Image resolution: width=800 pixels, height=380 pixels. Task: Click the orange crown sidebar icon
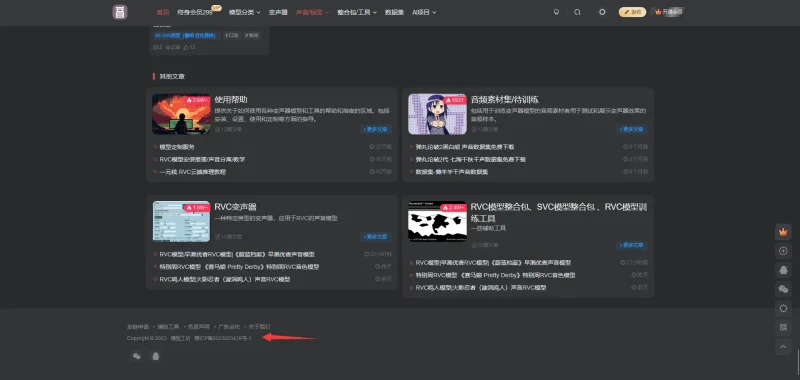(783, 232)
